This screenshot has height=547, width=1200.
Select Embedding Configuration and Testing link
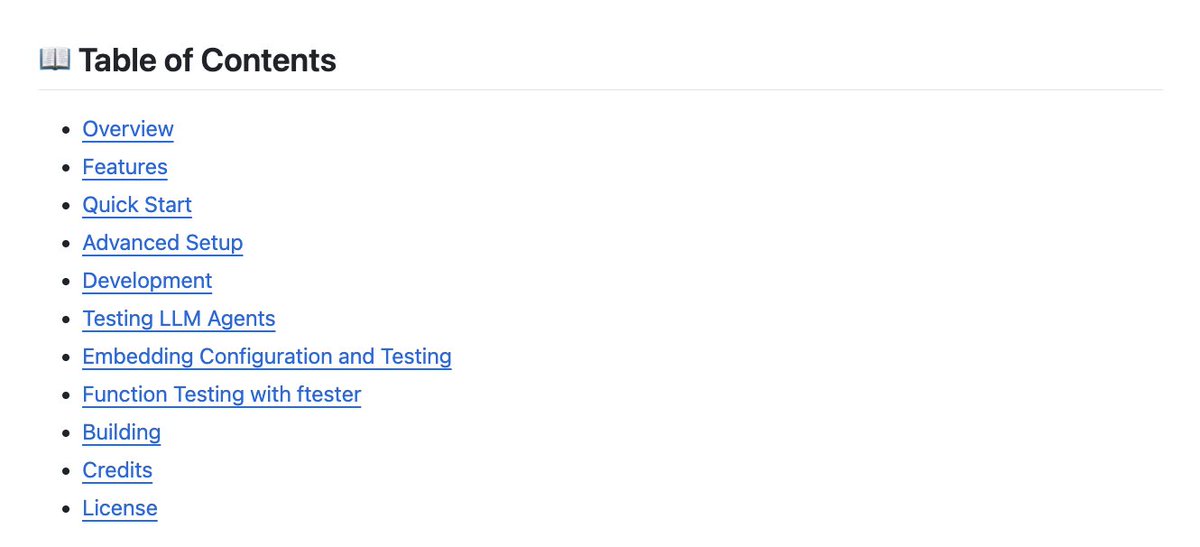point(266,357)
